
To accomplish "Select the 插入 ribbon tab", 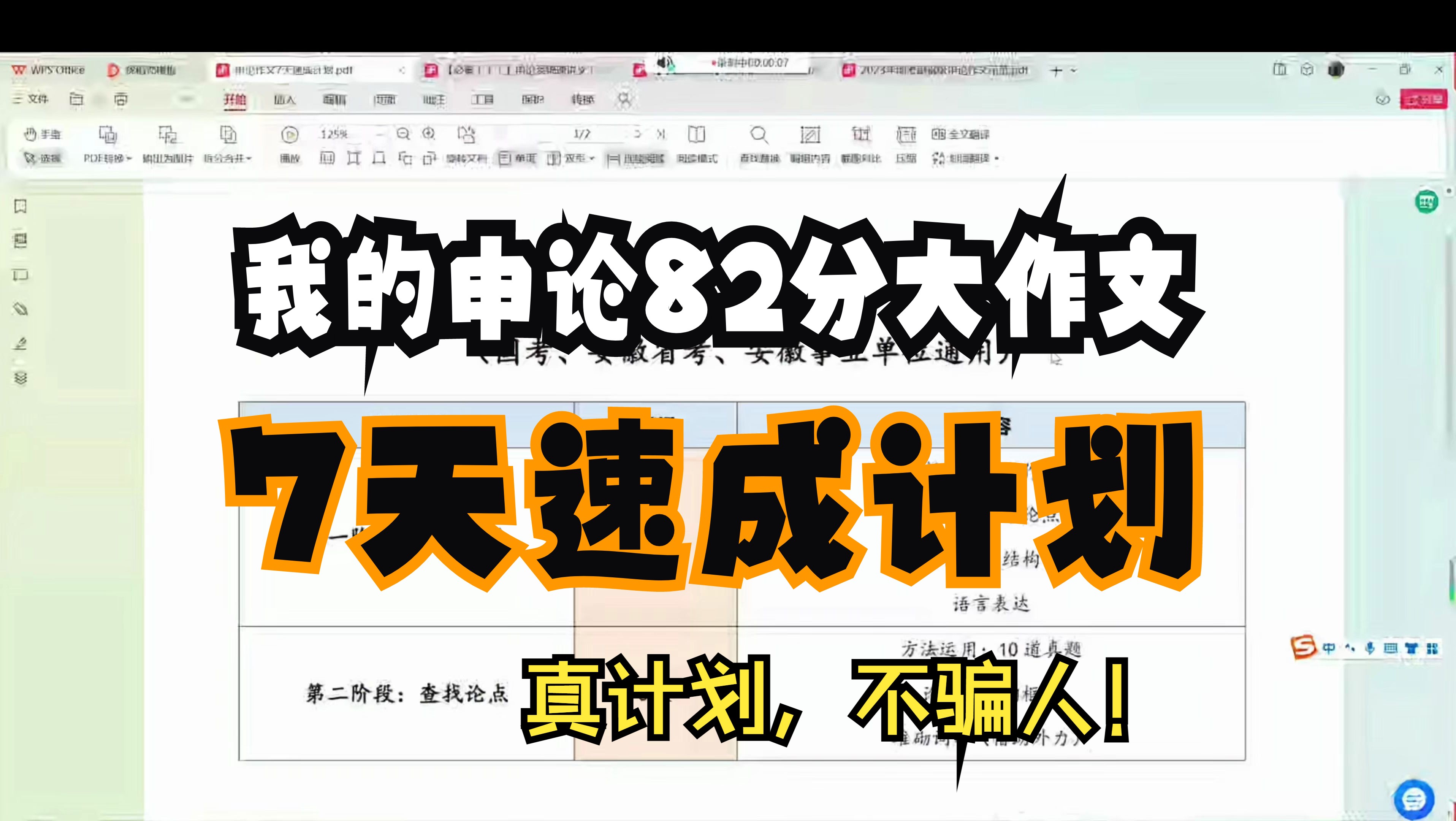I will point(285,100).
